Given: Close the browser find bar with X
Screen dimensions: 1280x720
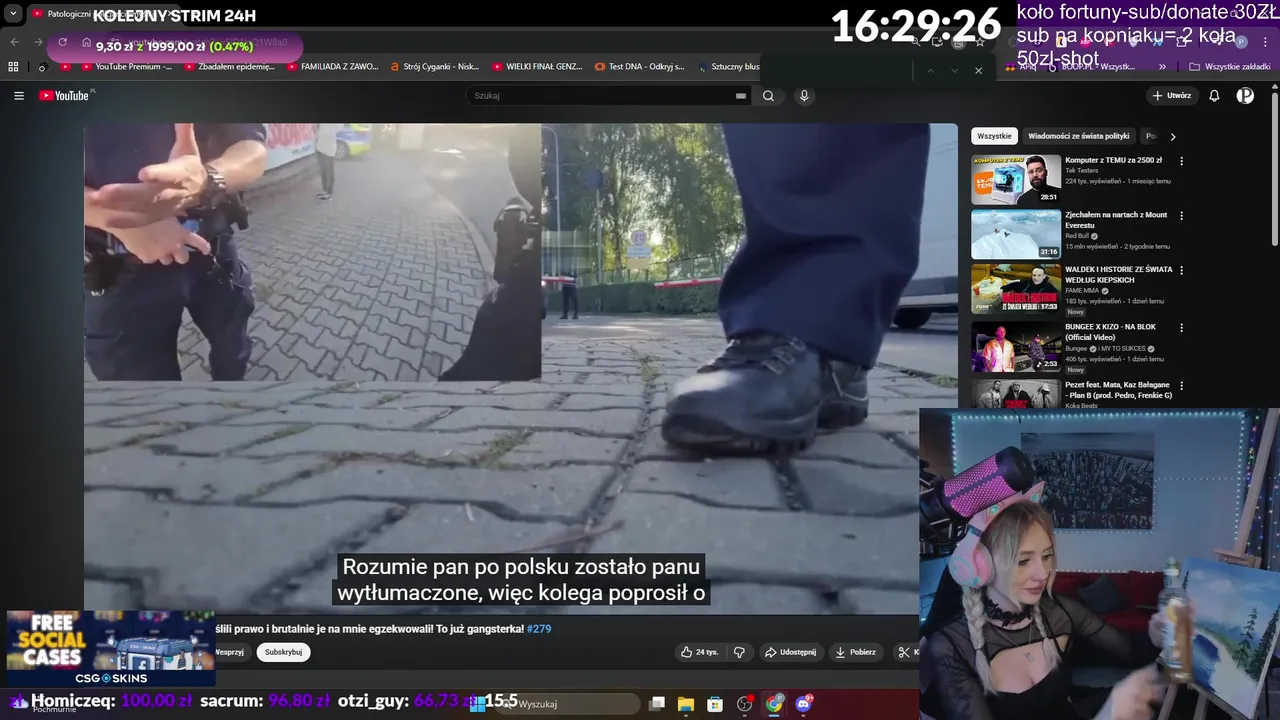Looking at the screenshot, I should click(x=978, y=71).
